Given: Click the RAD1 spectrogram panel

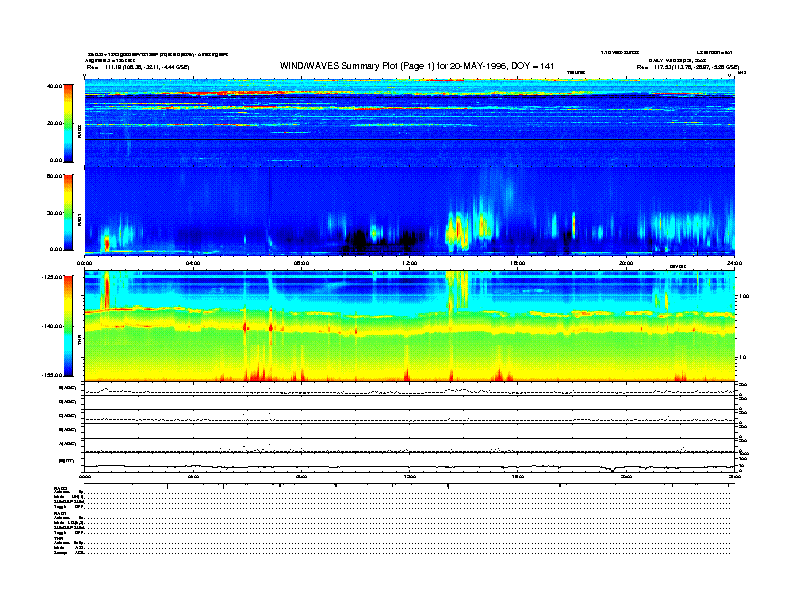Looking at the screenshot, I should (x=410, y=211).
